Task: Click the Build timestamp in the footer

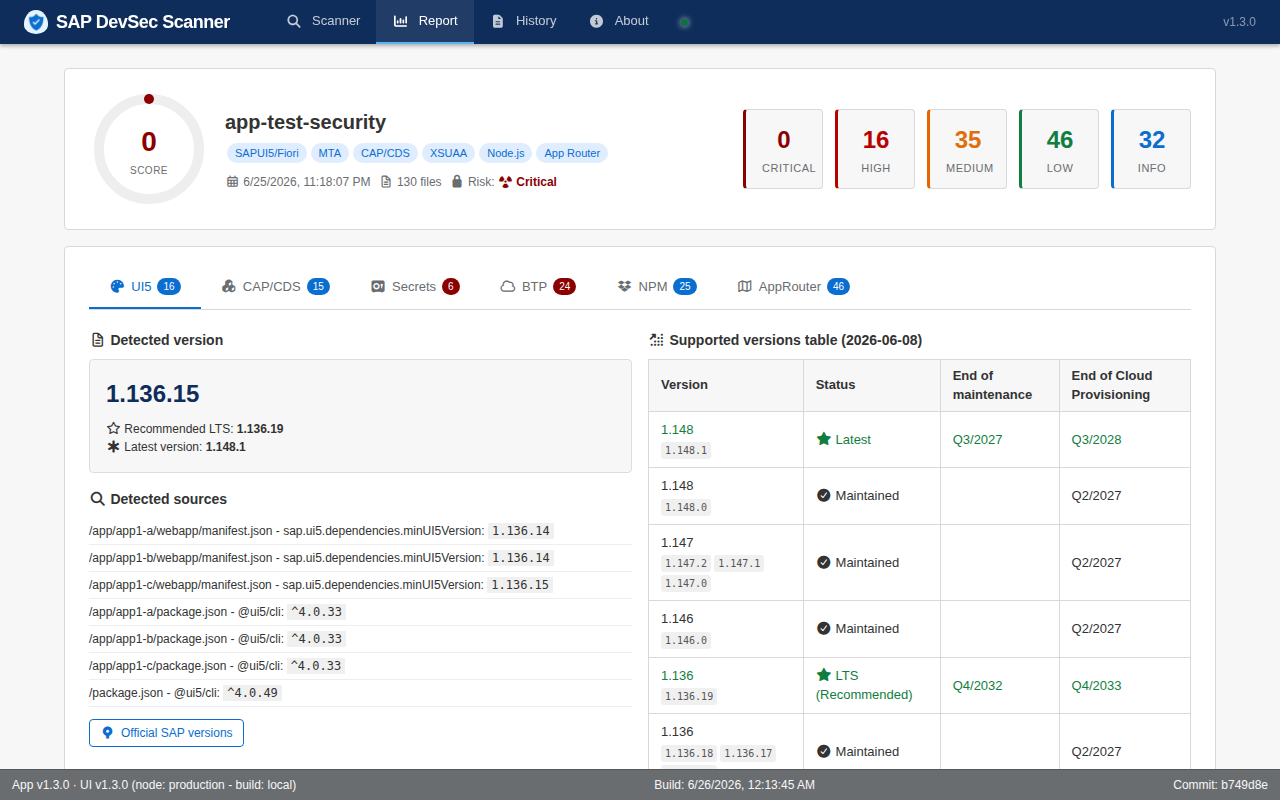Action: pos(734,785)
